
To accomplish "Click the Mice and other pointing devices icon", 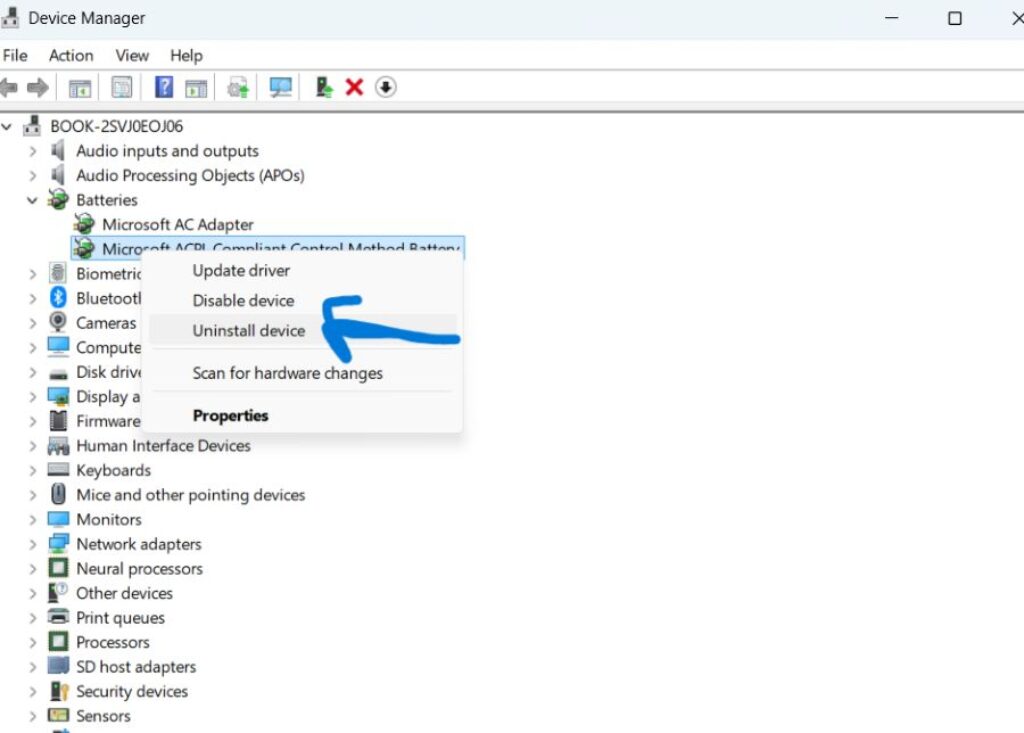I will [x=58, y=494].
